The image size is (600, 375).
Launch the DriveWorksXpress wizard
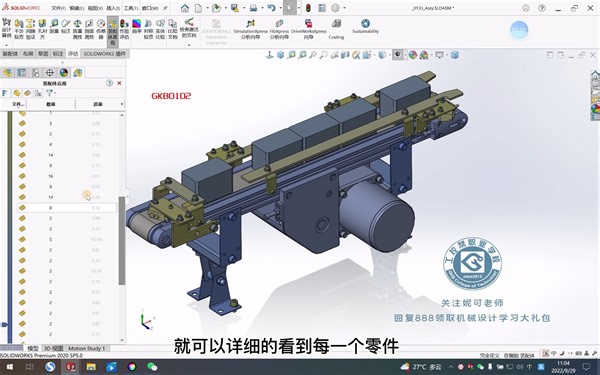point(308,29)
